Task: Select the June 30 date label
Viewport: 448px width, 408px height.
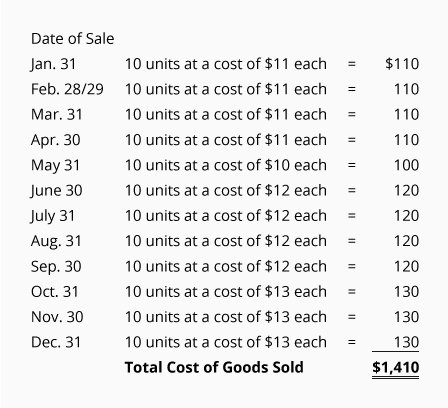Action: click(56, 191)
